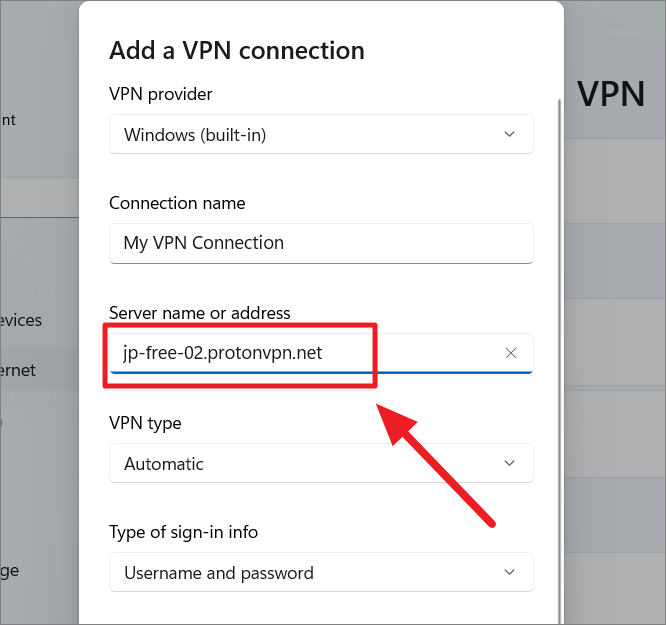This screenshot has height=625, width=666.
Task: Click the 'Server name or address' label
Action: [x=200, y=313]
